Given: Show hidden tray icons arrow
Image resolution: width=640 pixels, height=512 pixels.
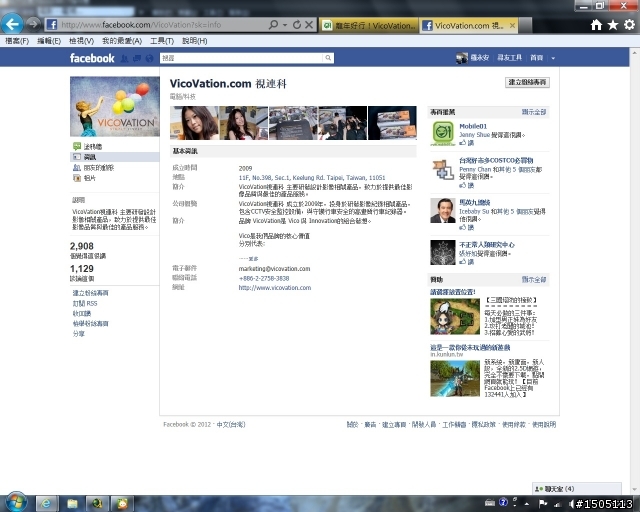Looking at the screenshot, I should (x=527, y=504).
